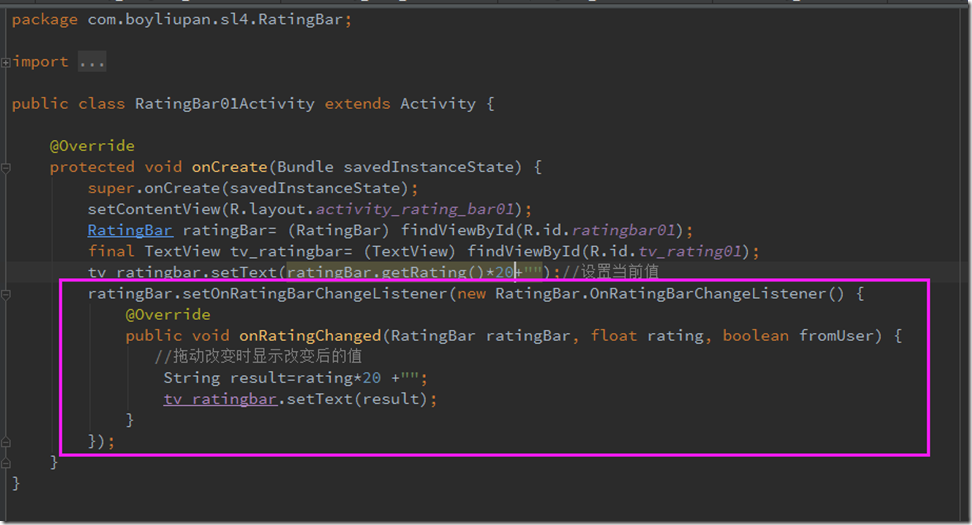Click the 'fromUser' parameter
972x525 pixels.
click(x=836, y=336)
